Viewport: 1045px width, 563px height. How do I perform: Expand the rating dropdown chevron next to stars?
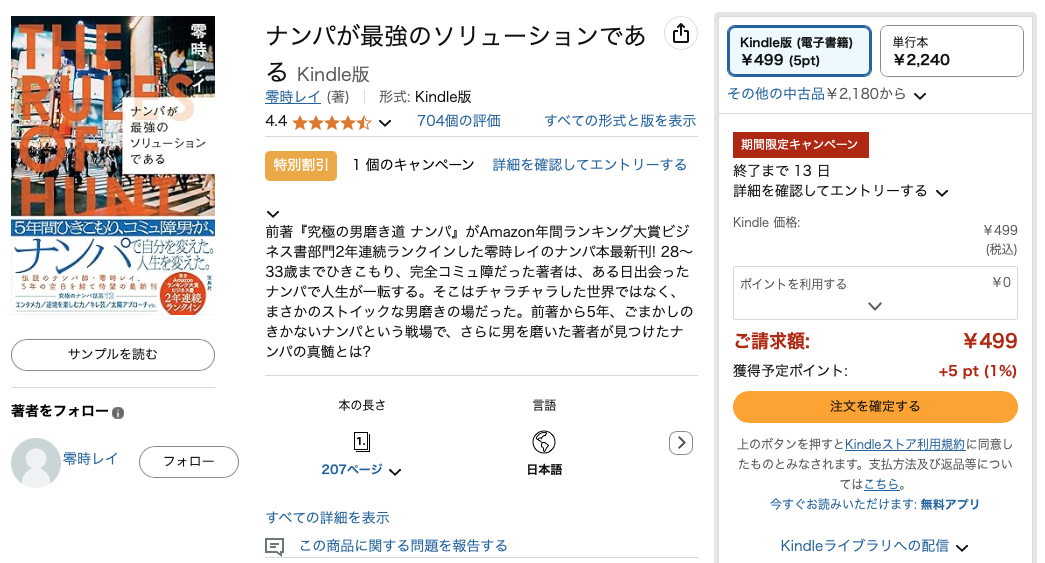click(x=385, y=123)
